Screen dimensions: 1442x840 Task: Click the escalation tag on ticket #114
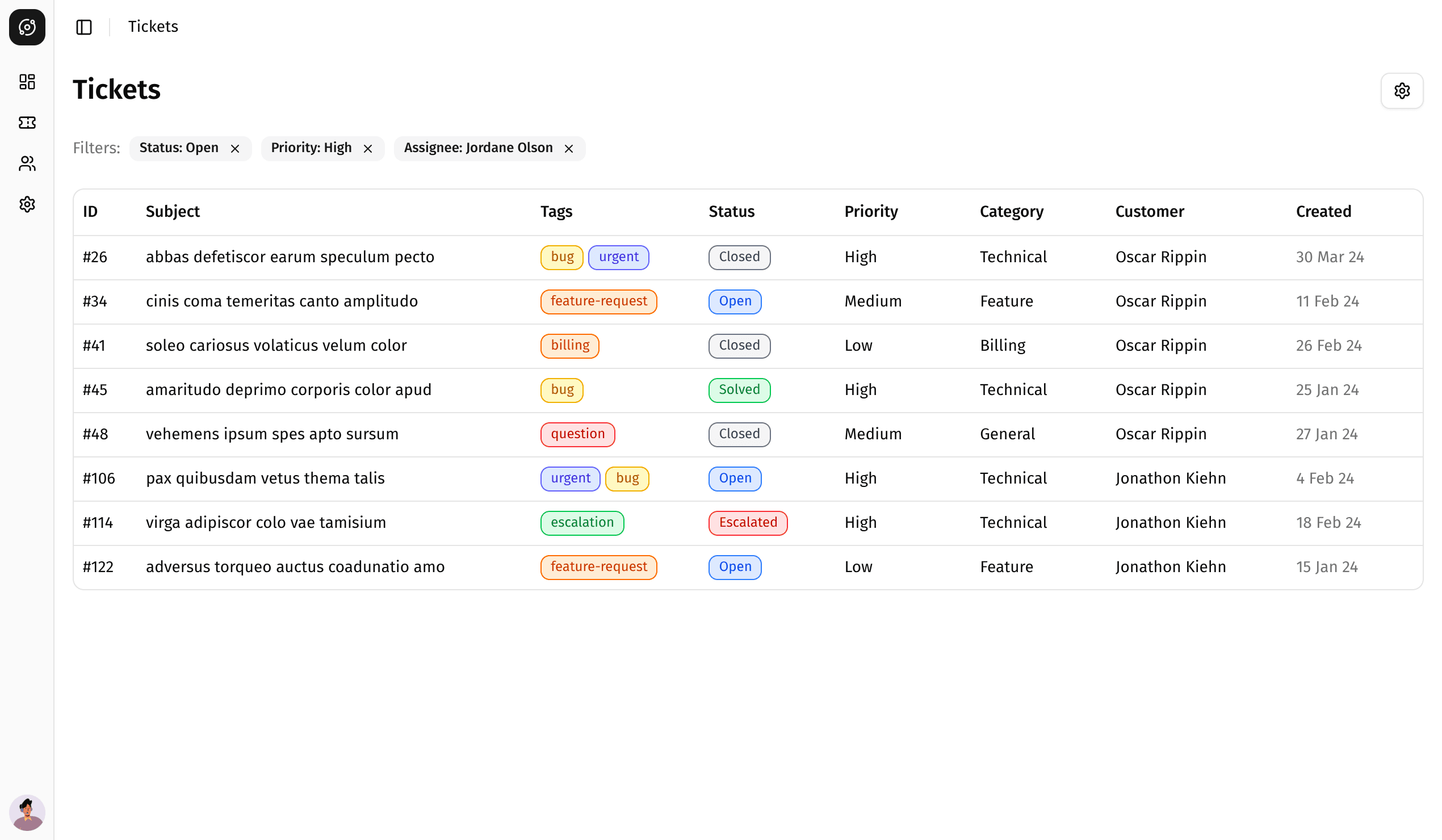[x=582, y=522]
